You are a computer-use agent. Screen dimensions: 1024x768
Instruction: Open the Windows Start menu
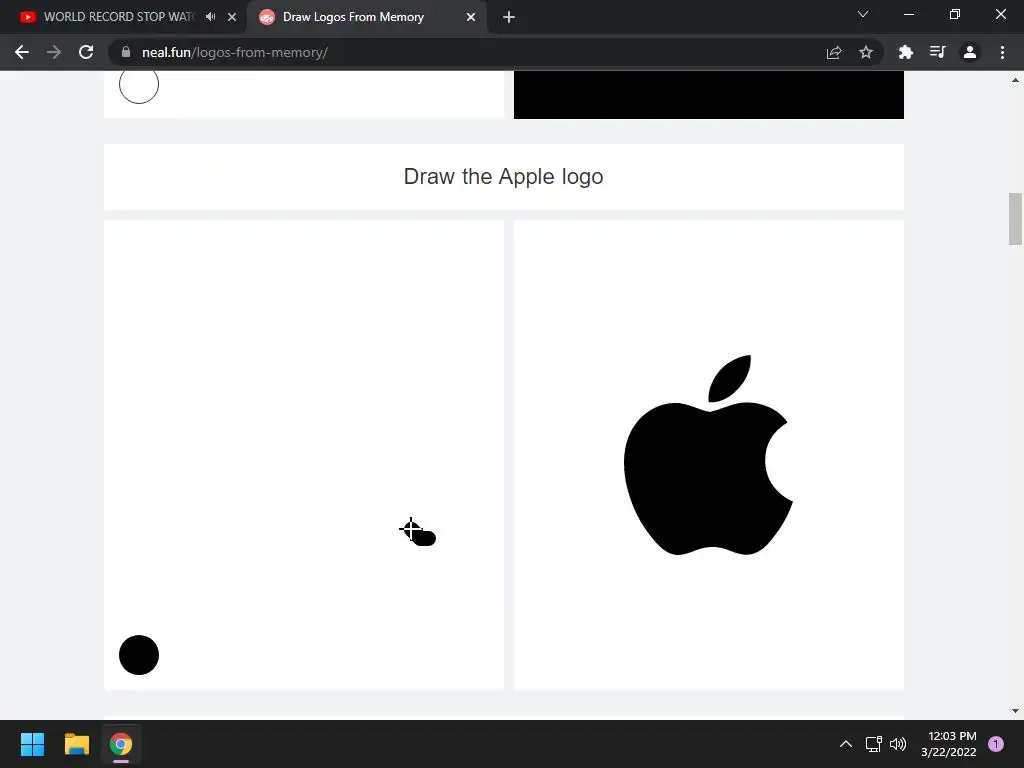[32, 744]
